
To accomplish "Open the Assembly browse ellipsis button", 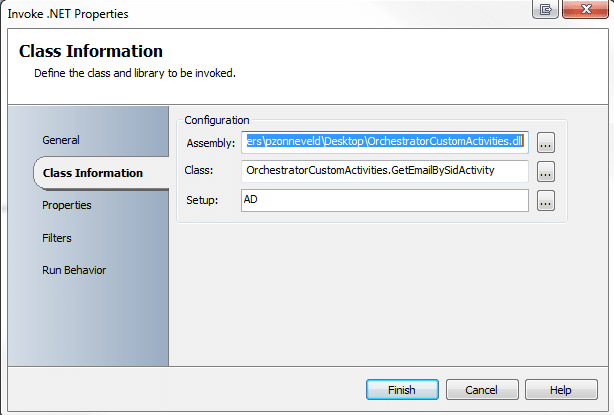I will (545, 142).
